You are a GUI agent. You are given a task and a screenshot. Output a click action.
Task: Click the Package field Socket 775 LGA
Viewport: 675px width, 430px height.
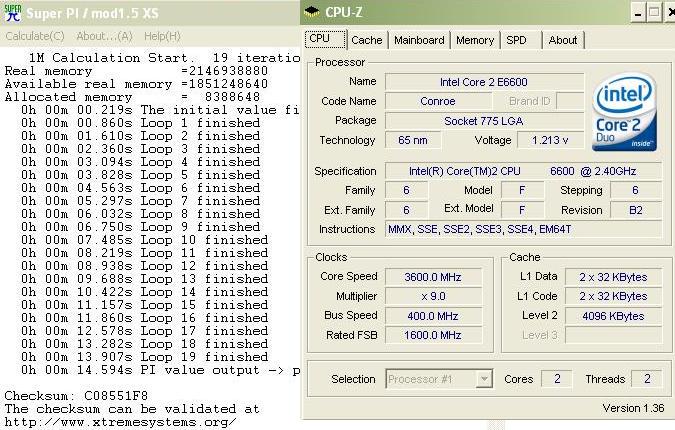pos(484,121)
